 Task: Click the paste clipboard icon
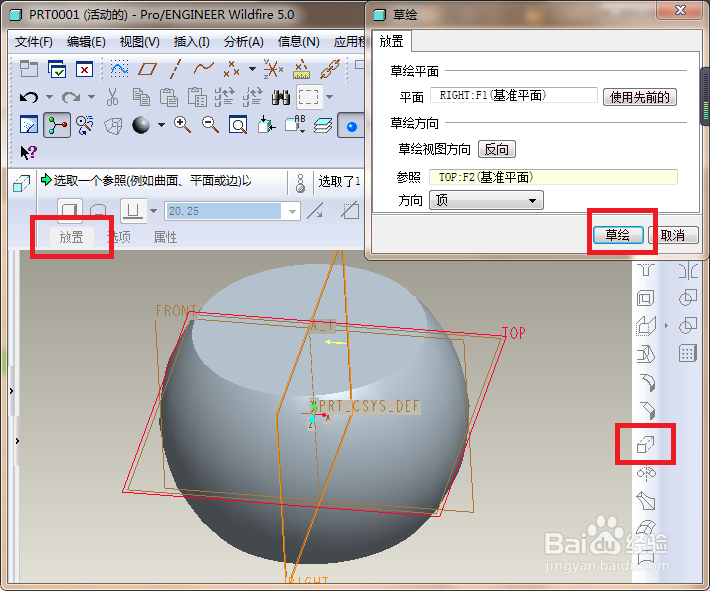pos(169,97)
